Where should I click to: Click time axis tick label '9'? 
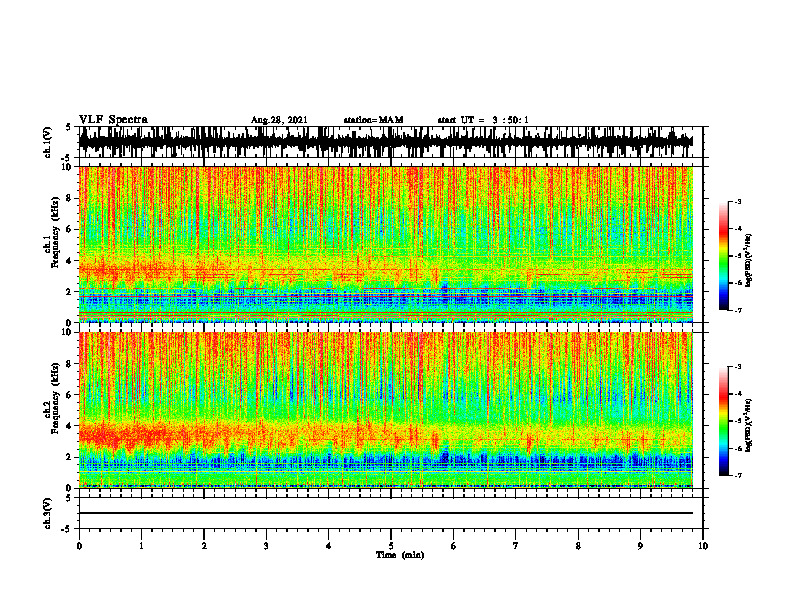pos(640,546)
